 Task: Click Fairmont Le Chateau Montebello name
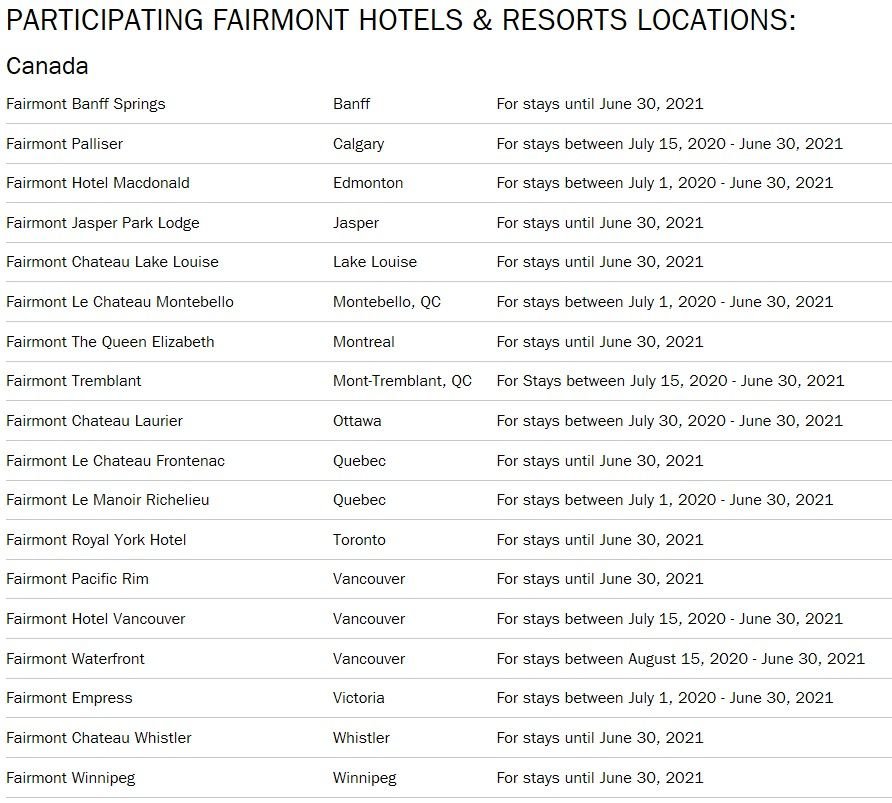pyautogui.click(x=120, y=302)
